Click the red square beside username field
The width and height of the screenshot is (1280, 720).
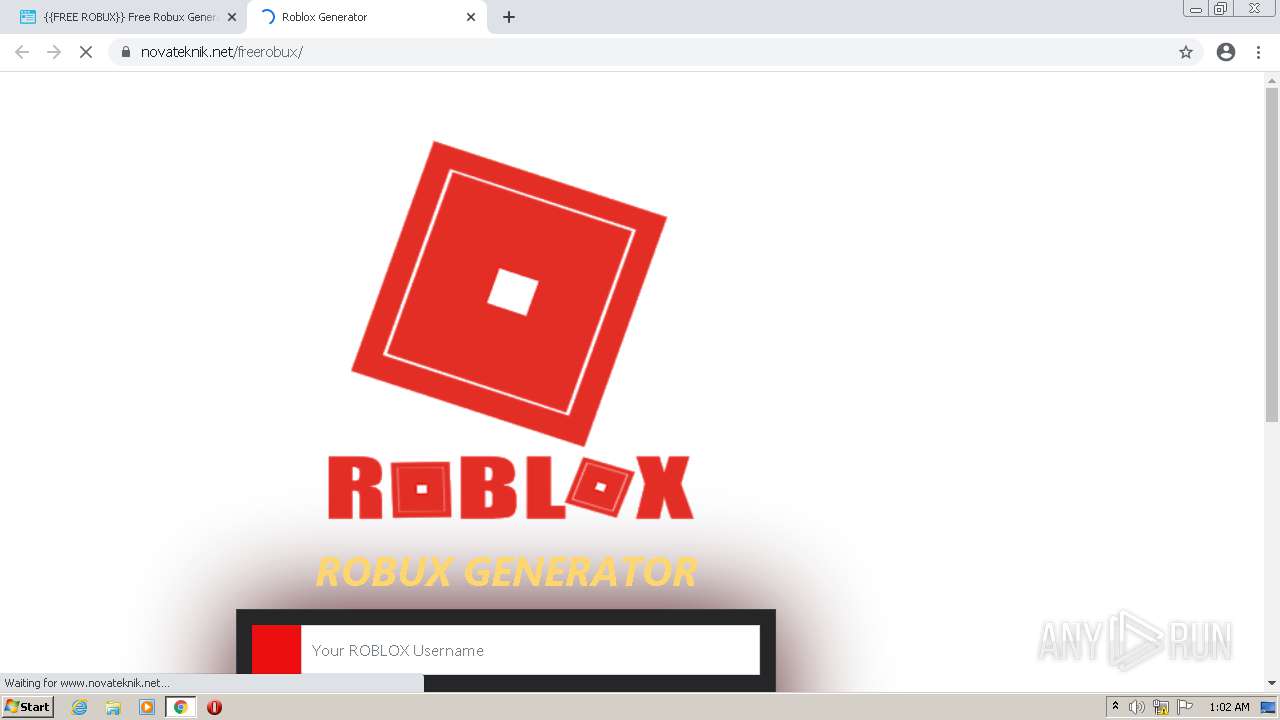click(x=276, y=650)
